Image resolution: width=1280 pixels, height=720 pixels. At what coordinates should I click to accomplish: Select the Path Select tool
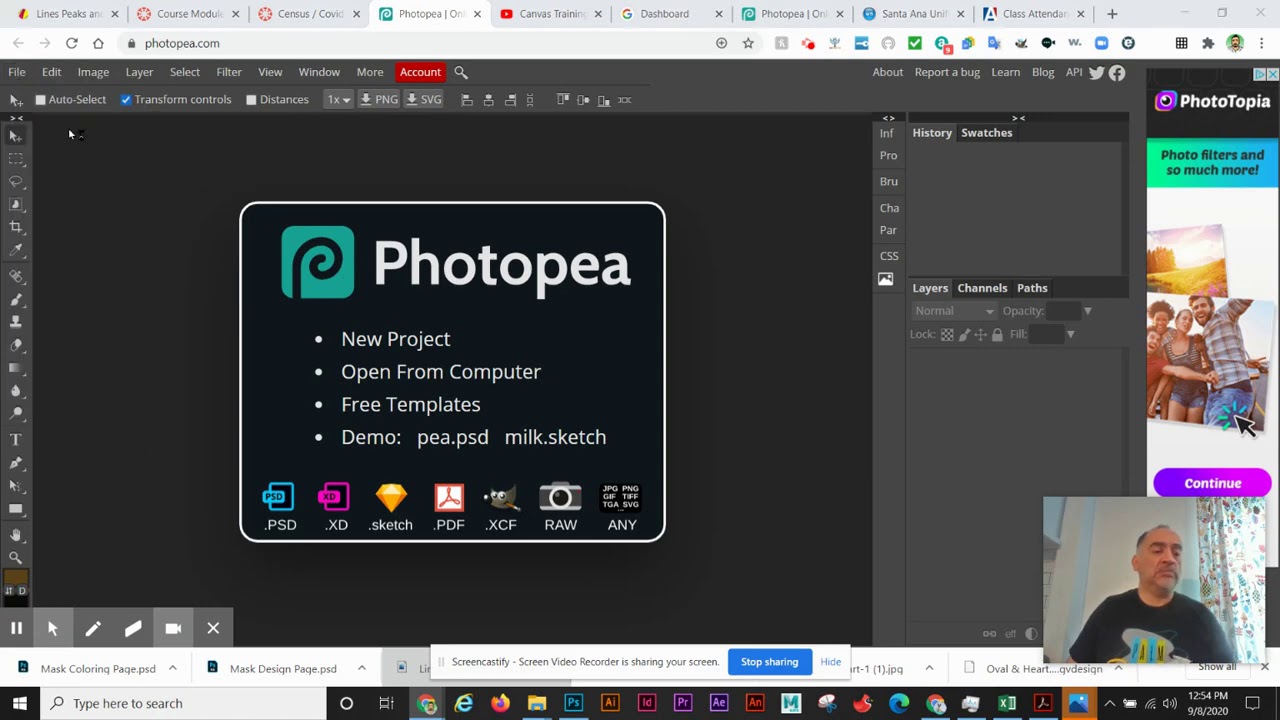click(15, 486)
